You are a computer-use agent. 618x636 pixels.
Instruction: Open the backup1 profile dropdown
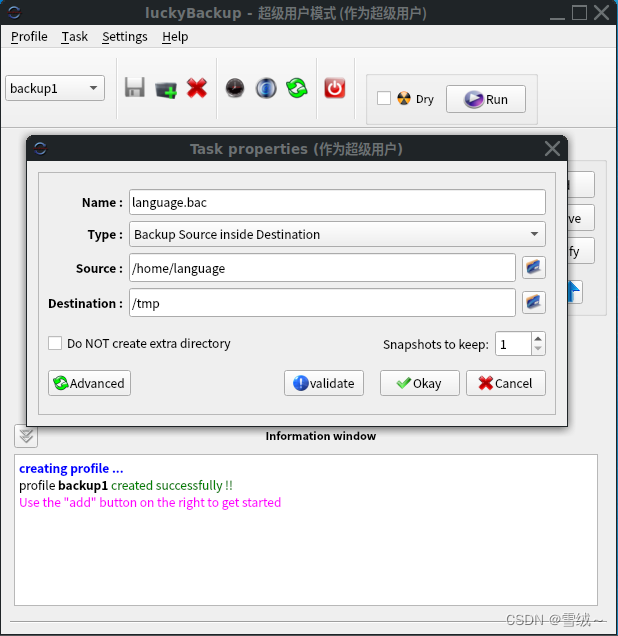55,88
